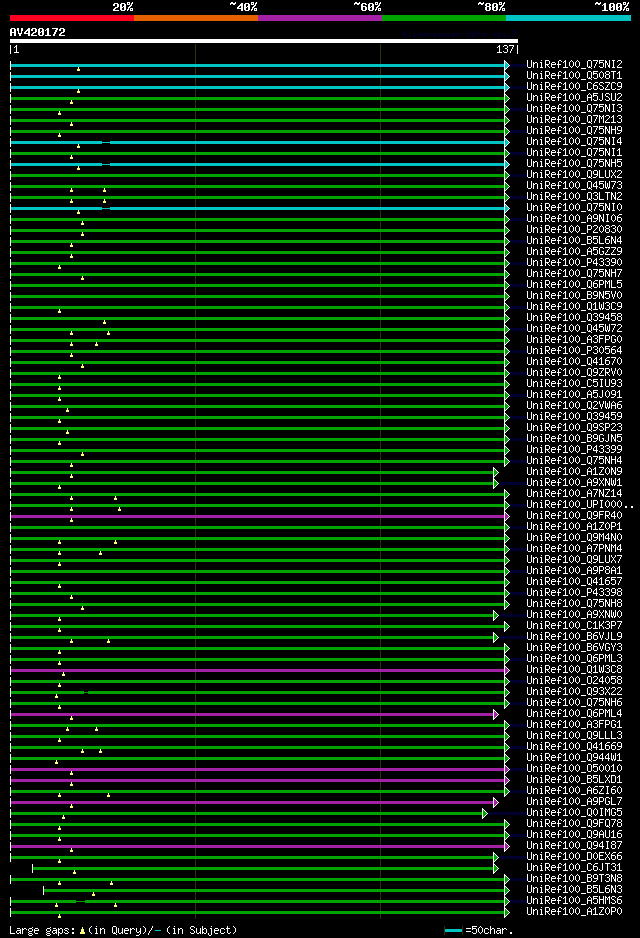View the UniRef100_P43390 record
The height and width of the screenshot is (938, 640).
pos(574,262)
